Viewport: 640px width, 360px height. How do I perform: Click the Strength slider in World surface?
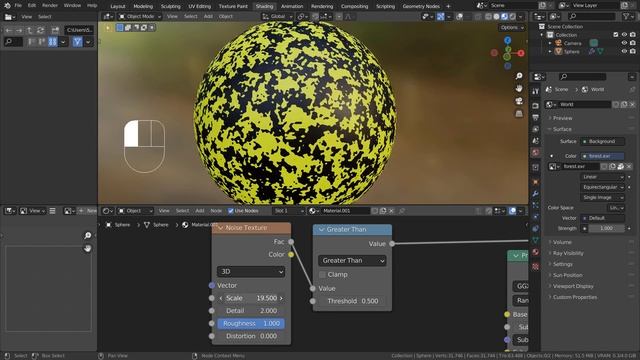point(607,229)
